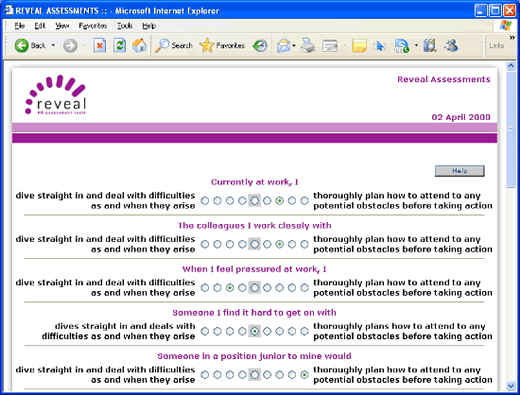Screen dimensions: 520x395
Task: Go to the Home page icon
Action: [139, 45]
